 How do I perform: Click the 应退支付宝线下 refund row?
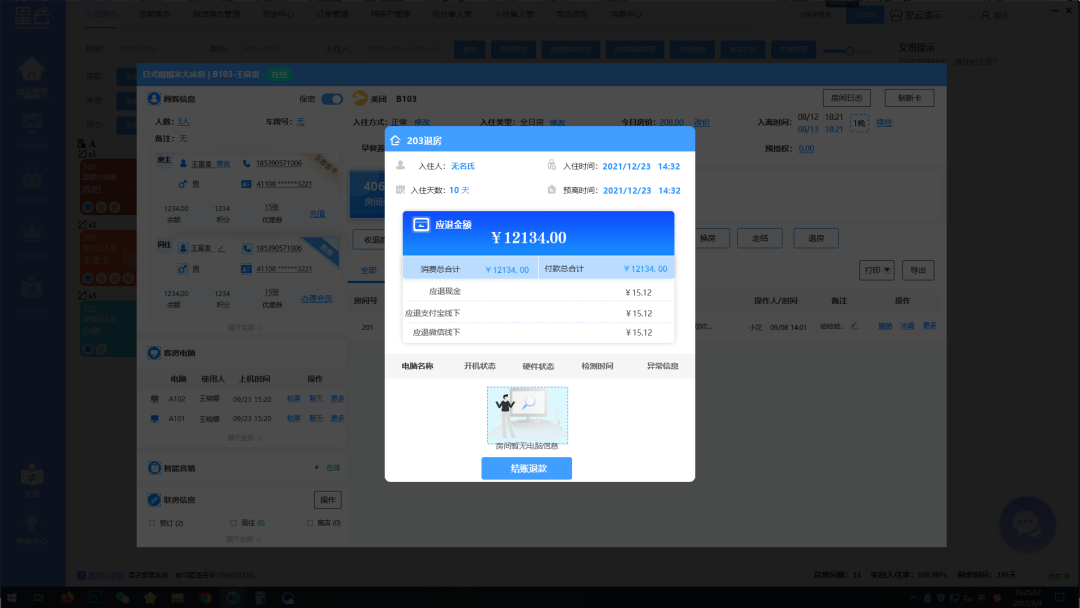538,313
